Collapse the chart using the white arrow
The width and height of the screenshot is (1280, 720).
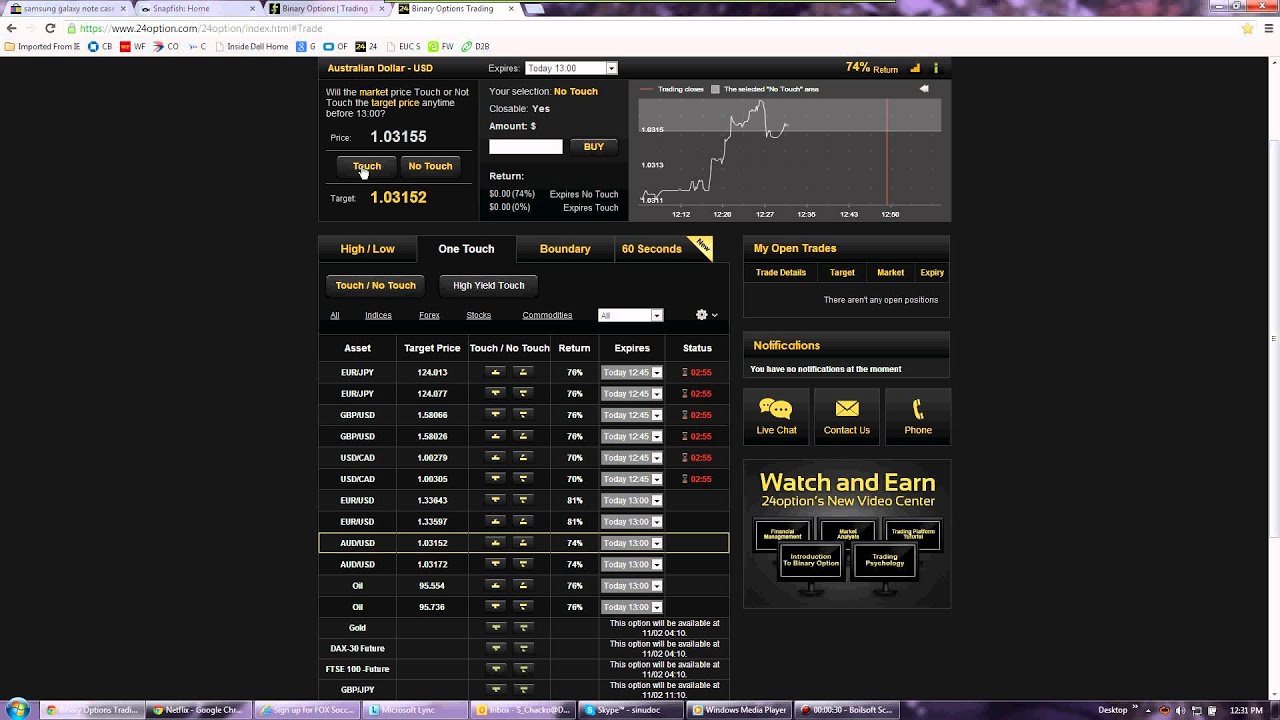[924, 89]
